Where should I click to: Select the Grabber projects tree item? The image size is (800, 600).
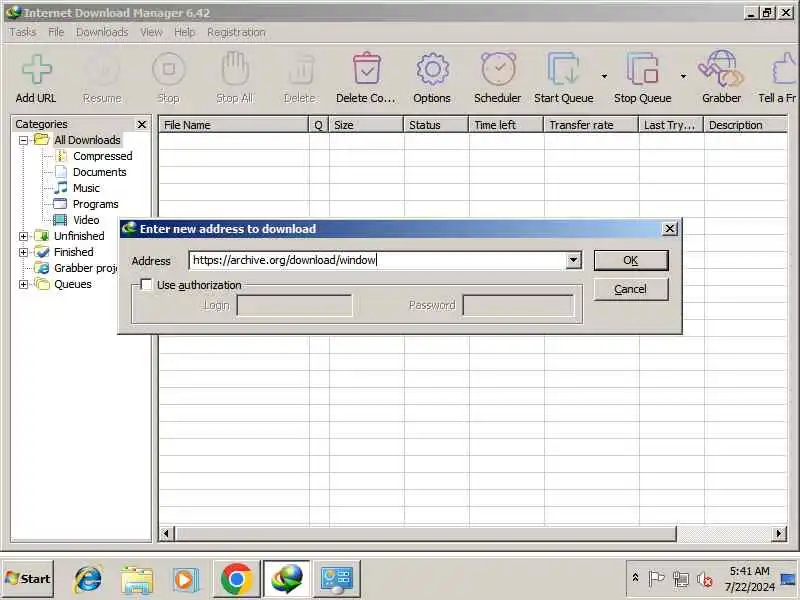(85, 268)
